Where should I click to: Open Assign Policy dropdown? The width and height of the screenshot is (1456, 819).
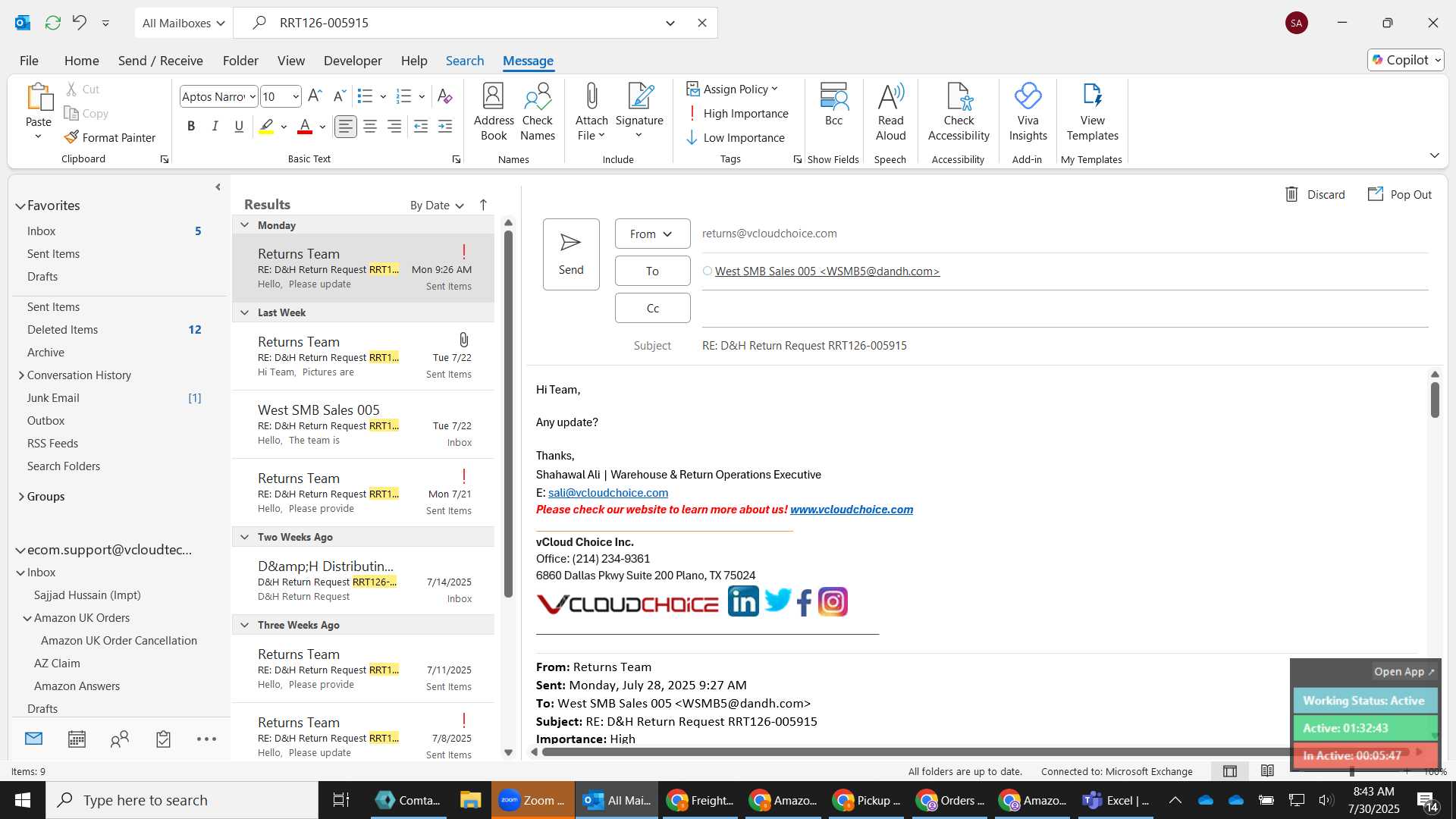coord(733,89)
